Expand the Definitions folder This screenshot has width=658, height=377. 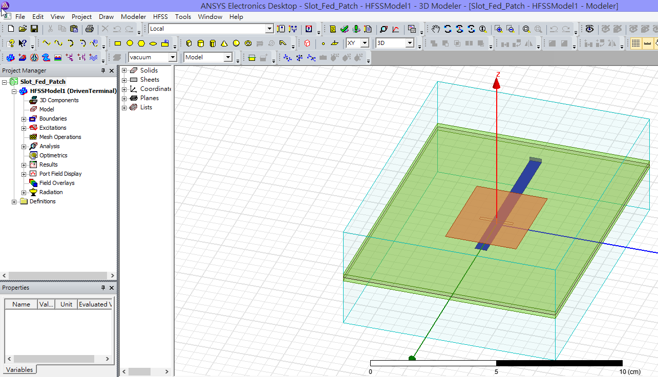coord(14,202)
